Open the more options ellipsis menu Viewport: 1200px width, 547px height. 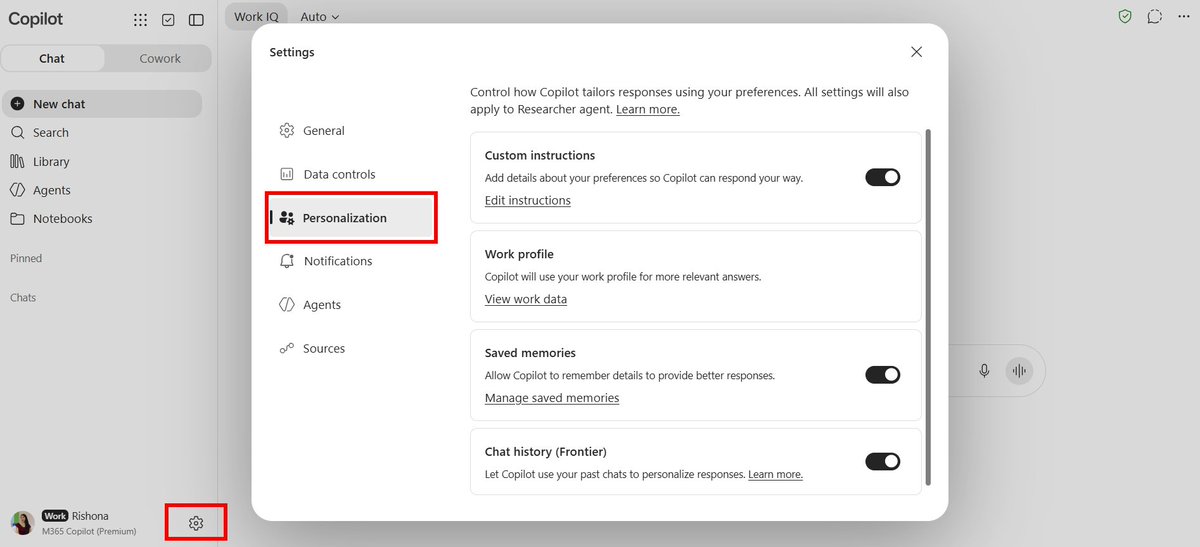pos(1184,17)
